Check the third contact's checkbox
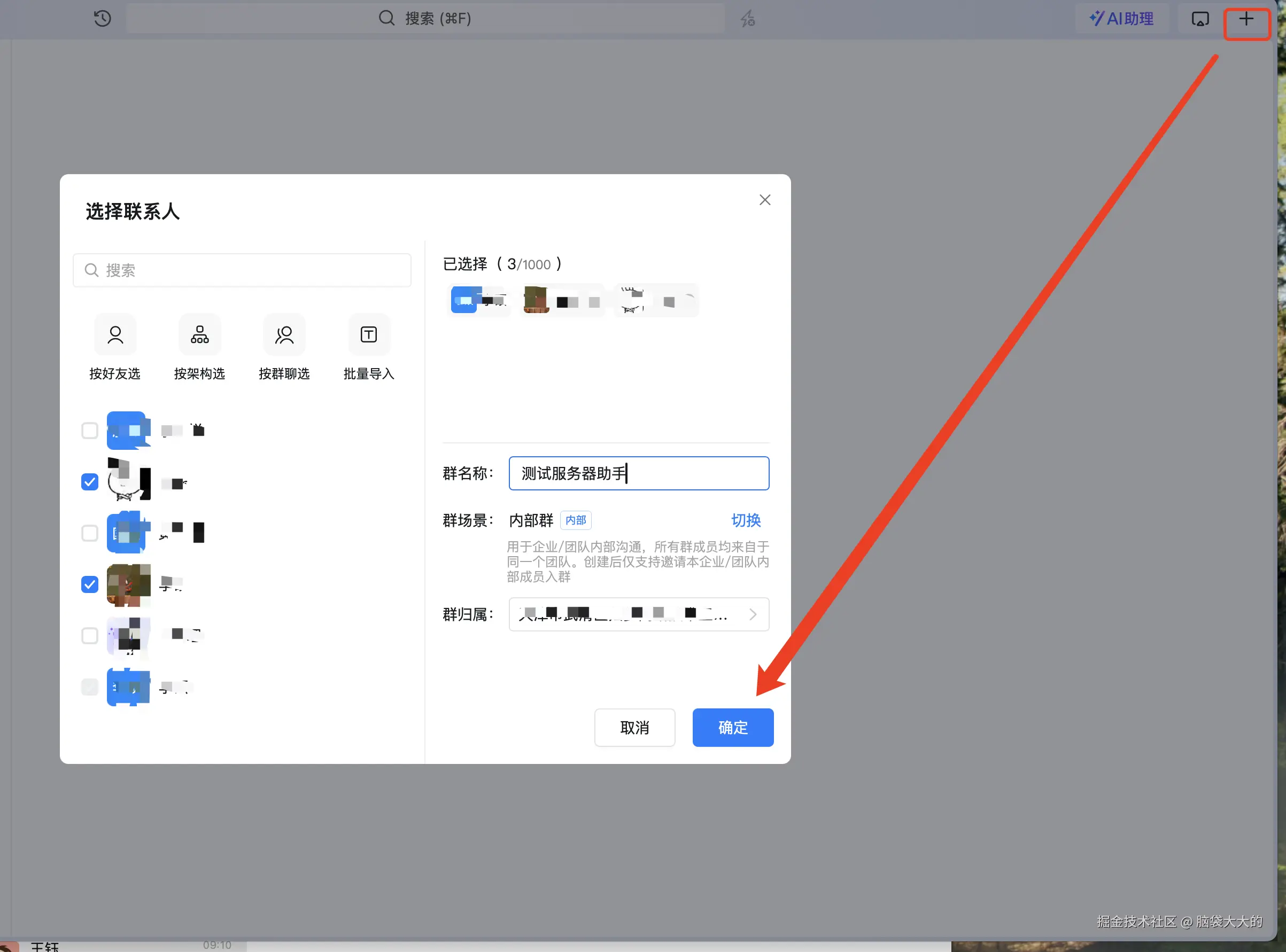This screenshot has width=1286, height=952. [x=90, y=533]
